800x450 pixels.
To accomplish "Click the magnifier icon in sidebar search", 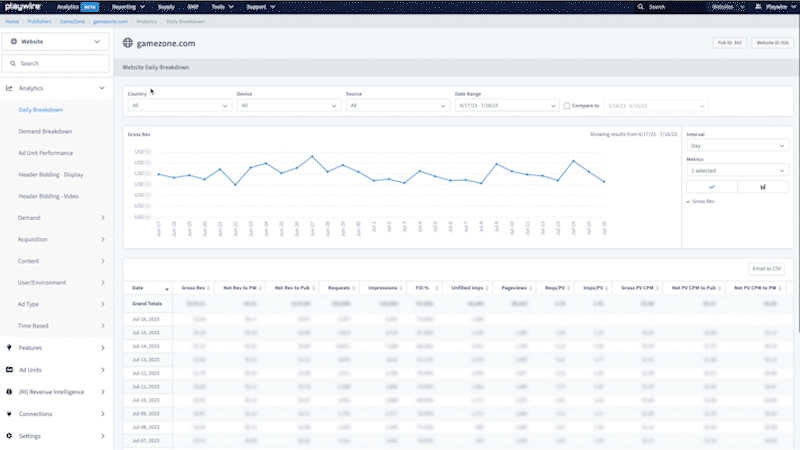I will [x=13, y=63].
